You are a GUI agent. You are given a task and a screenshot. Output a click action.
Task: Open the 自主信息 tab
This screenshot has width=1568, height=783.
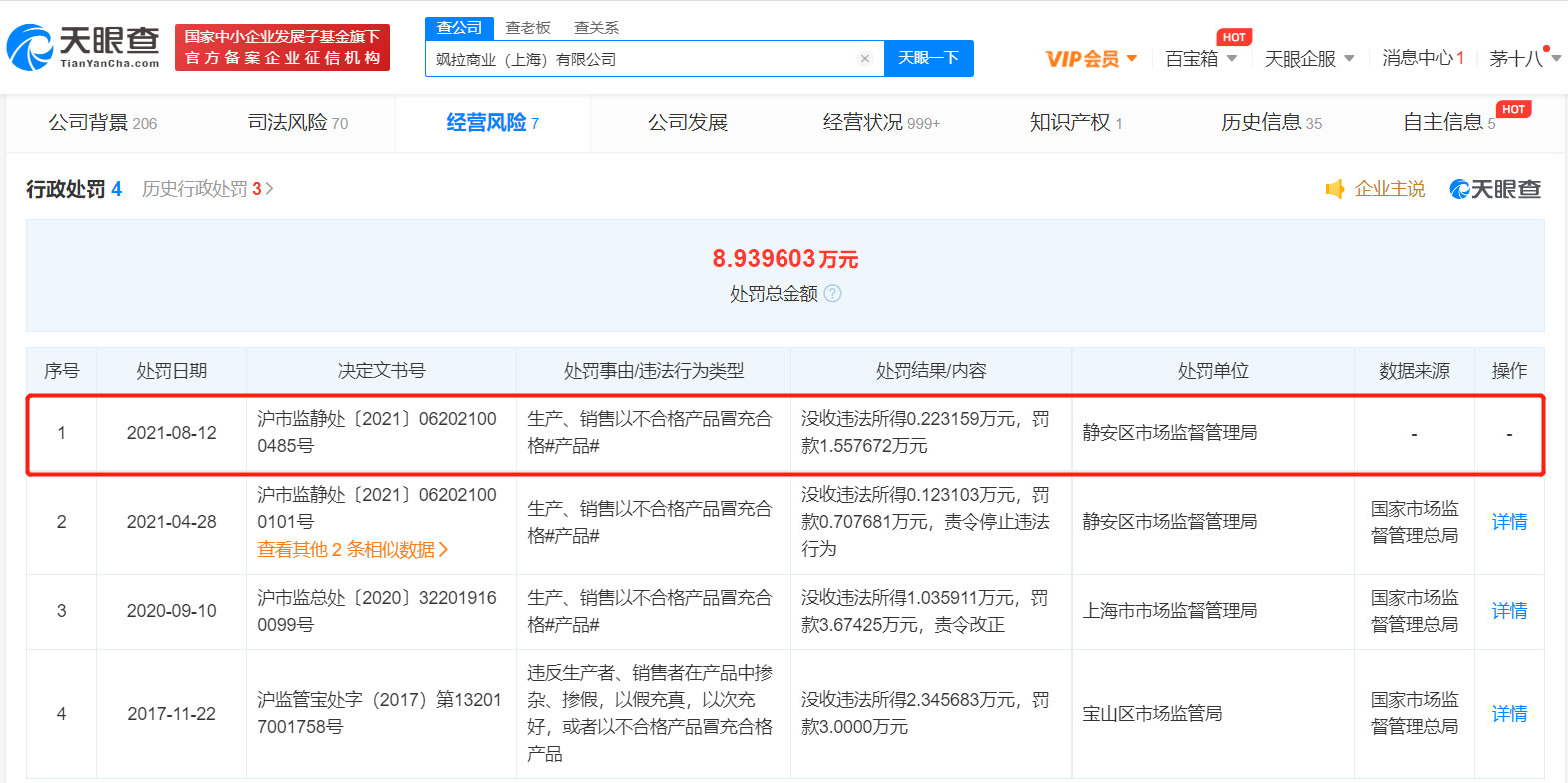[x=1449, y=123]
